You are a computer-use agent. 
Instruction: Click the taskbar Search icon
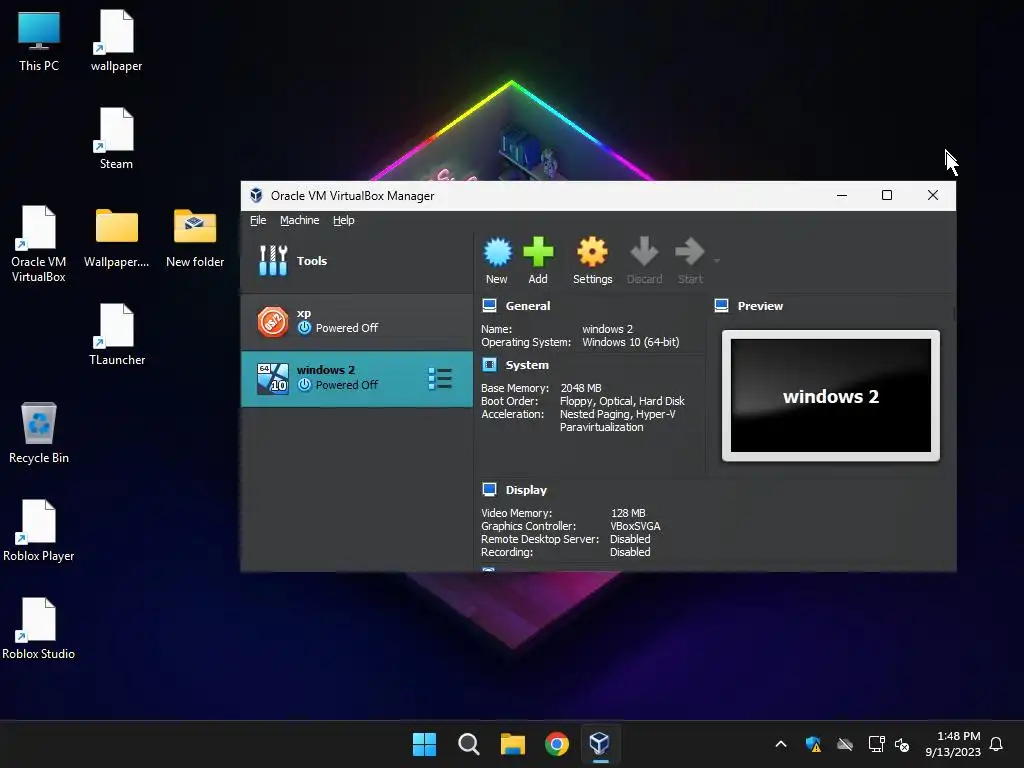pos(468,744)
